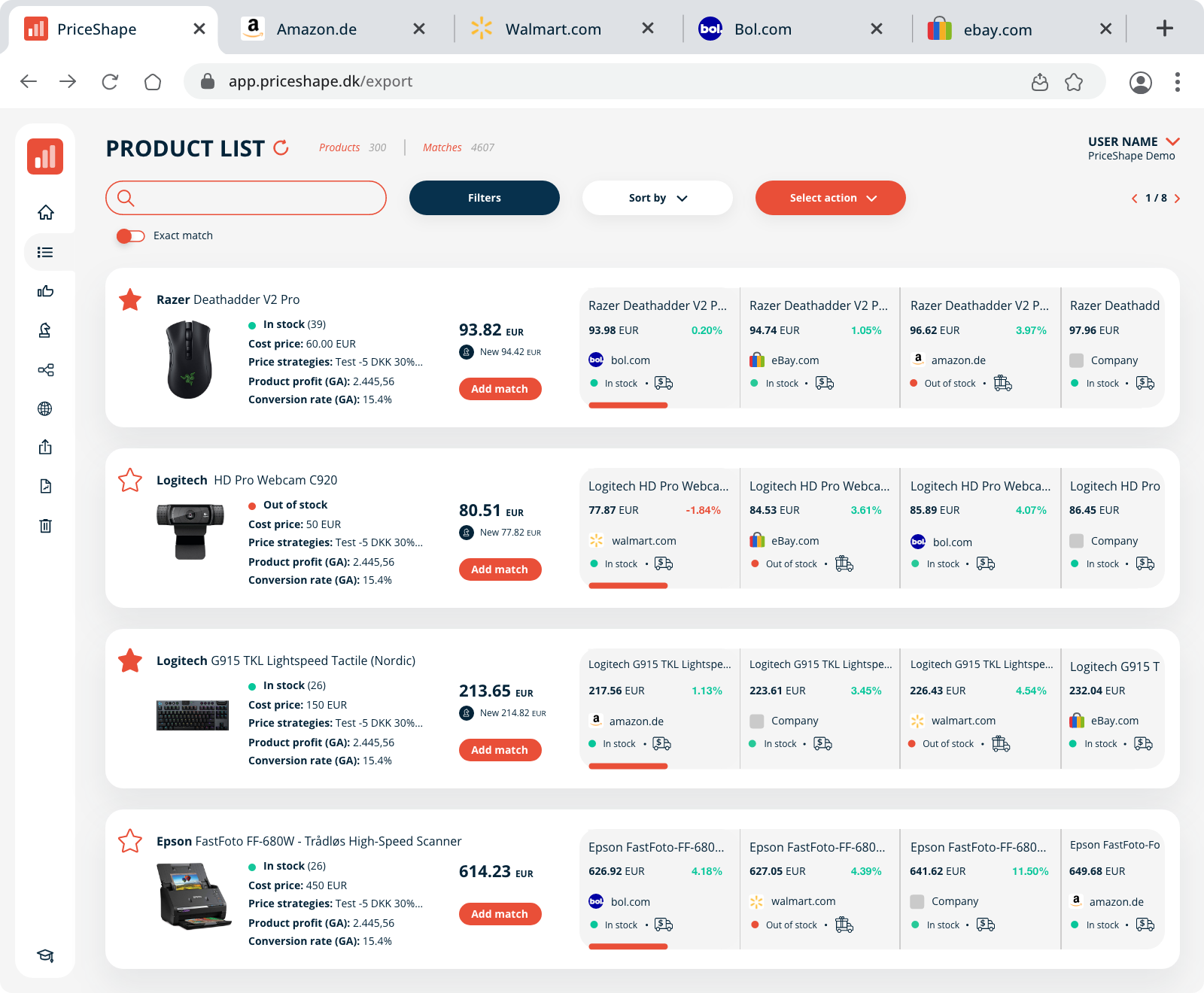
Task: Go forward with the browser forward arrow
Action: tap(68, 81)
